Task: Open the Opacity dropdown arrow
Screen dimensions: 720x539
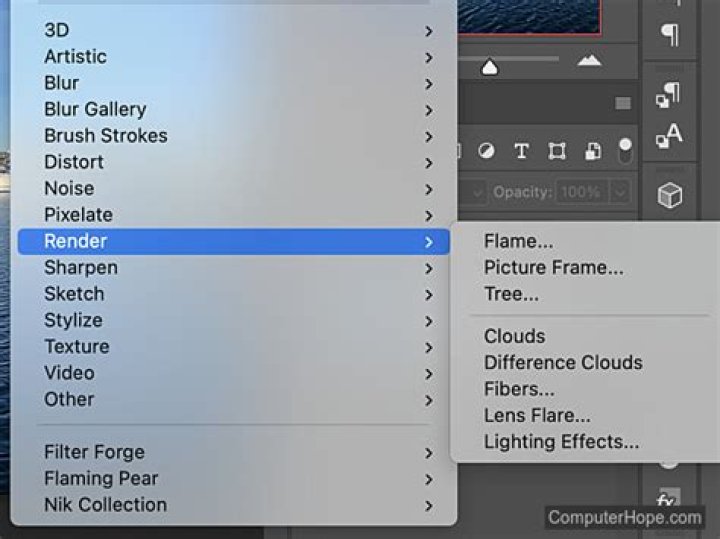Action: pyautogui.click(x=621, y=191)
